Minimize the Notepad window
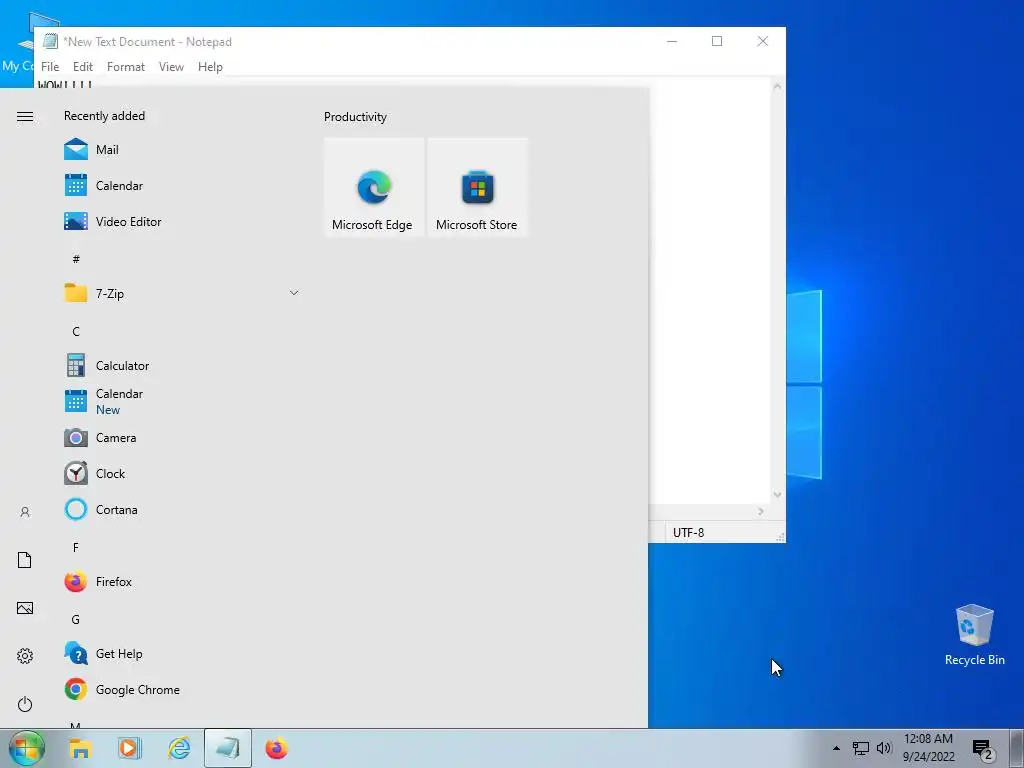Viewport: 1024px width, 768px height. [672, 41]
